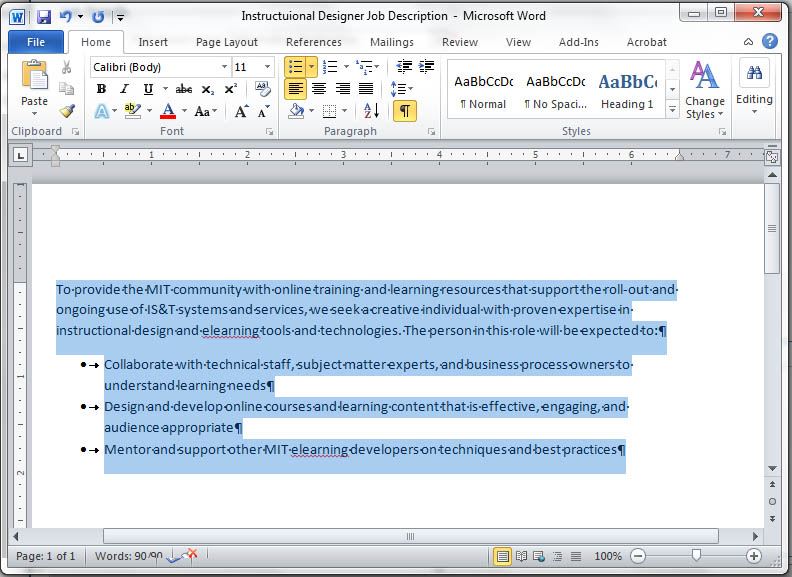
Task: Switch to the Page Layout tab
Action: tap(226, 42)
